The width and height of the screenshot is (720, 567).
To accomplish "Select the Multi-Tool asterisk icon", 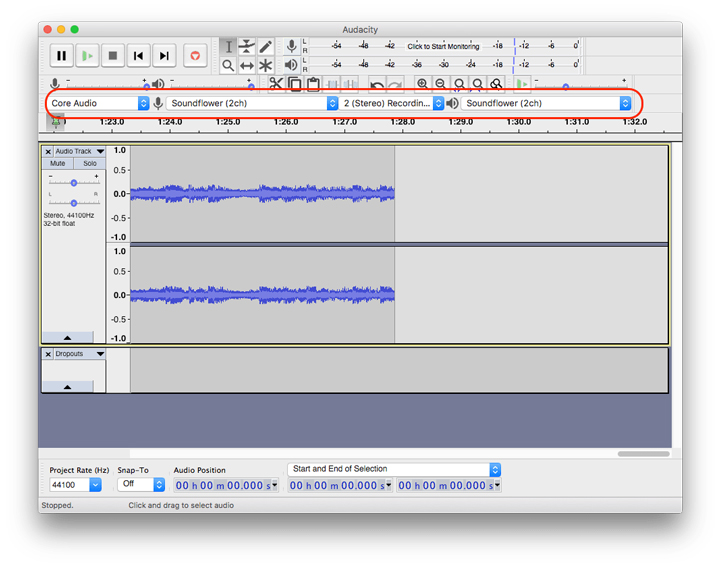I will 266,65.
